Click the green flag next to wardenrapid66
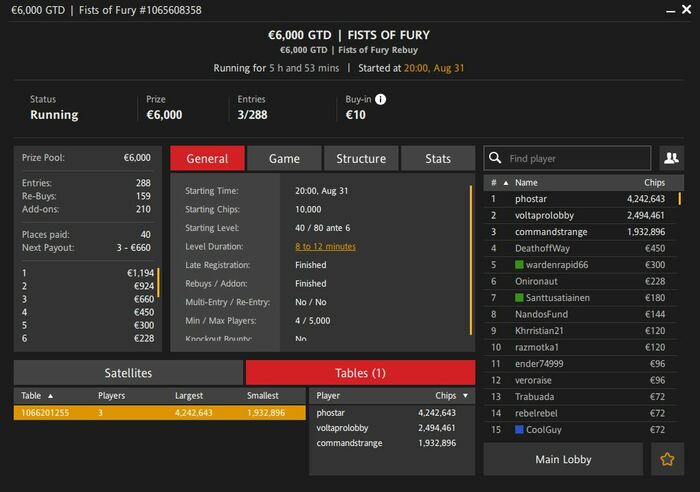Screen dimensions: 700x492 (519, 265)
